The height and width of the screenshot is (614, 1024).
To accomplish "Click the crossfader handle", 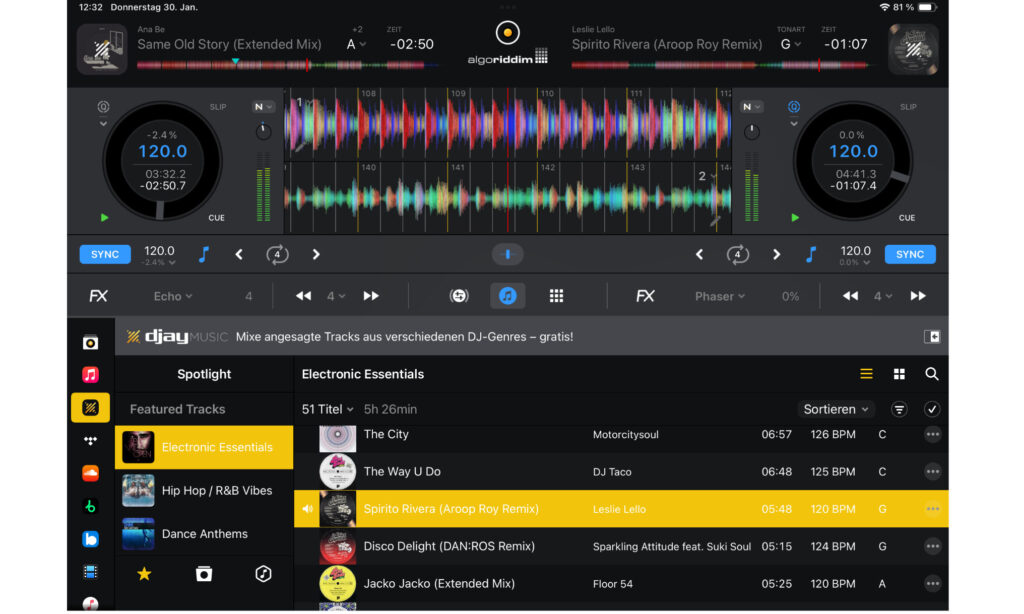I will [507, 255].
